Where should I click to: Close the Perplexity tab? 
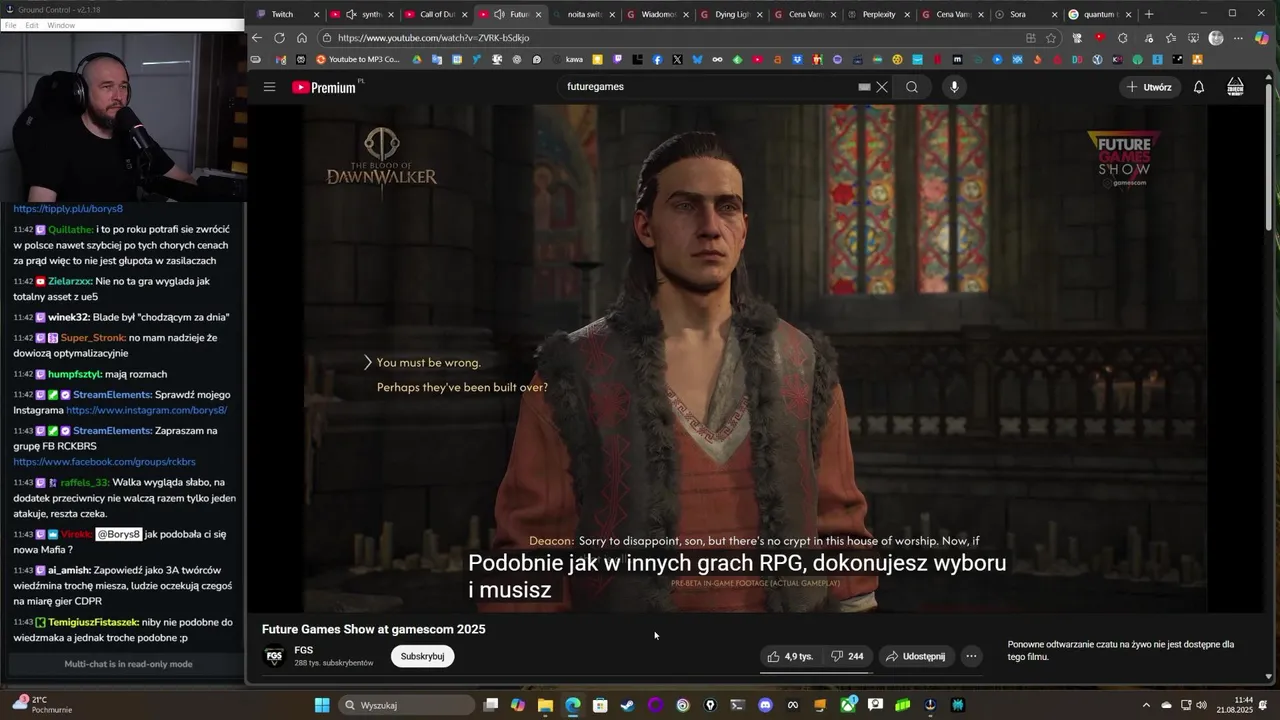907,14
